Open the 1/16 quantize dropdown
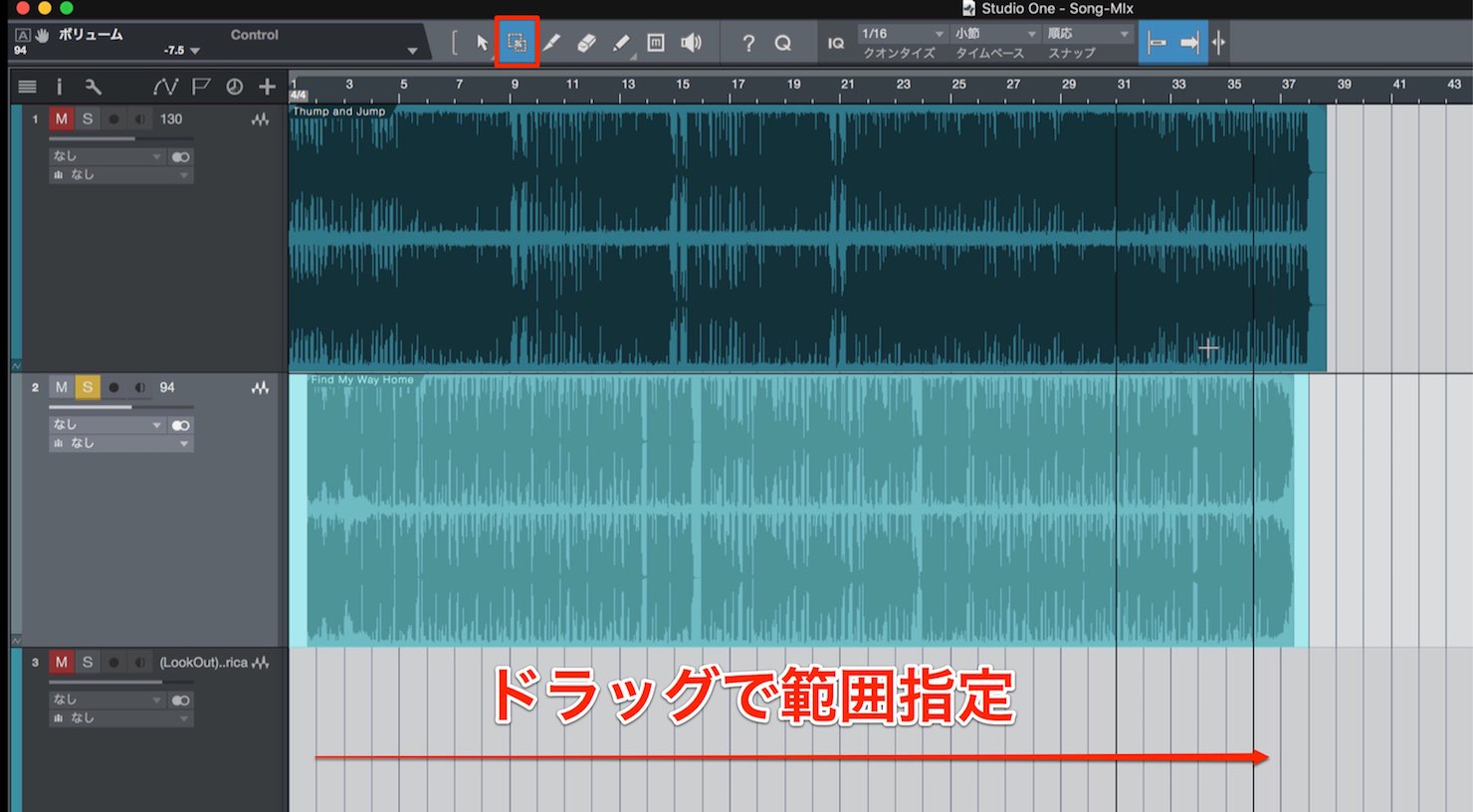 point(903,34)
